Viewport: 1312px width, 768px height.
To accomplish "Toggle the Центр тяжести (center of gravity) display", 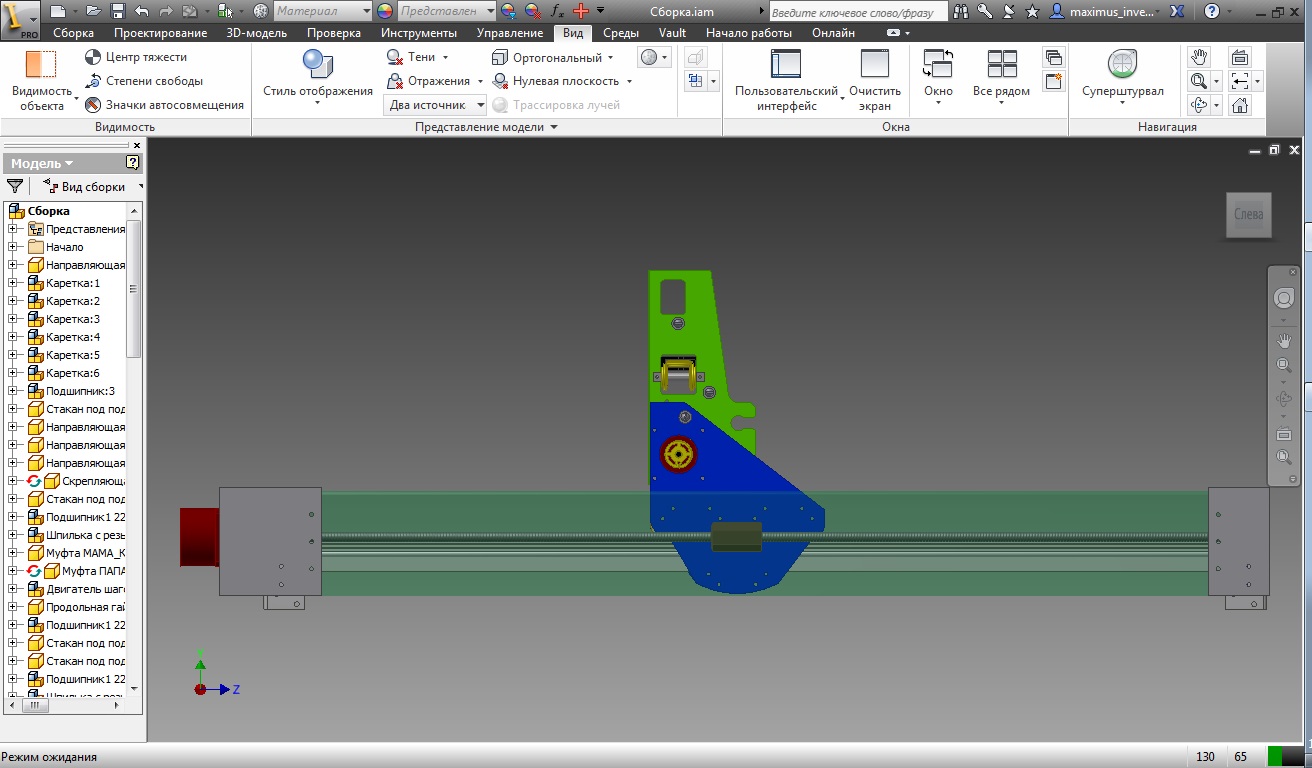I will pyautogui.click(x=135, y=57).
